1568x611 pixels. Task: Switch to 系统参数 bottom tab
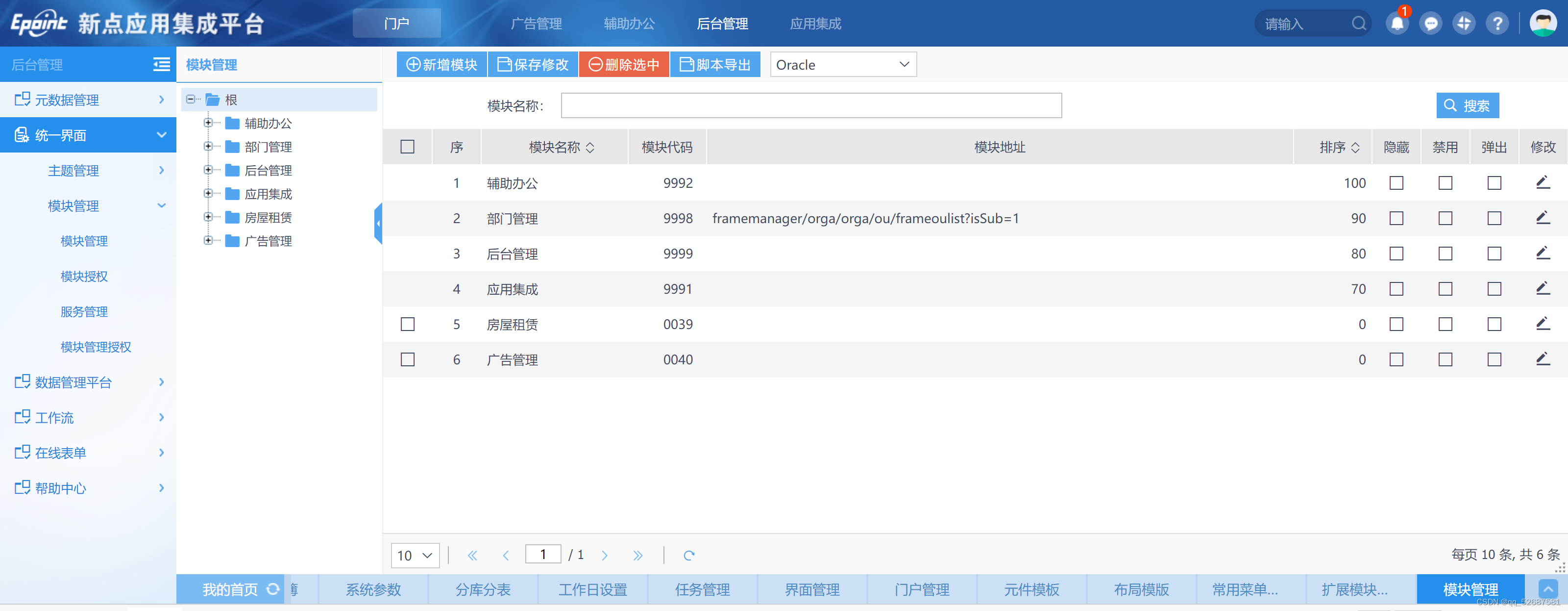point(373,589)
